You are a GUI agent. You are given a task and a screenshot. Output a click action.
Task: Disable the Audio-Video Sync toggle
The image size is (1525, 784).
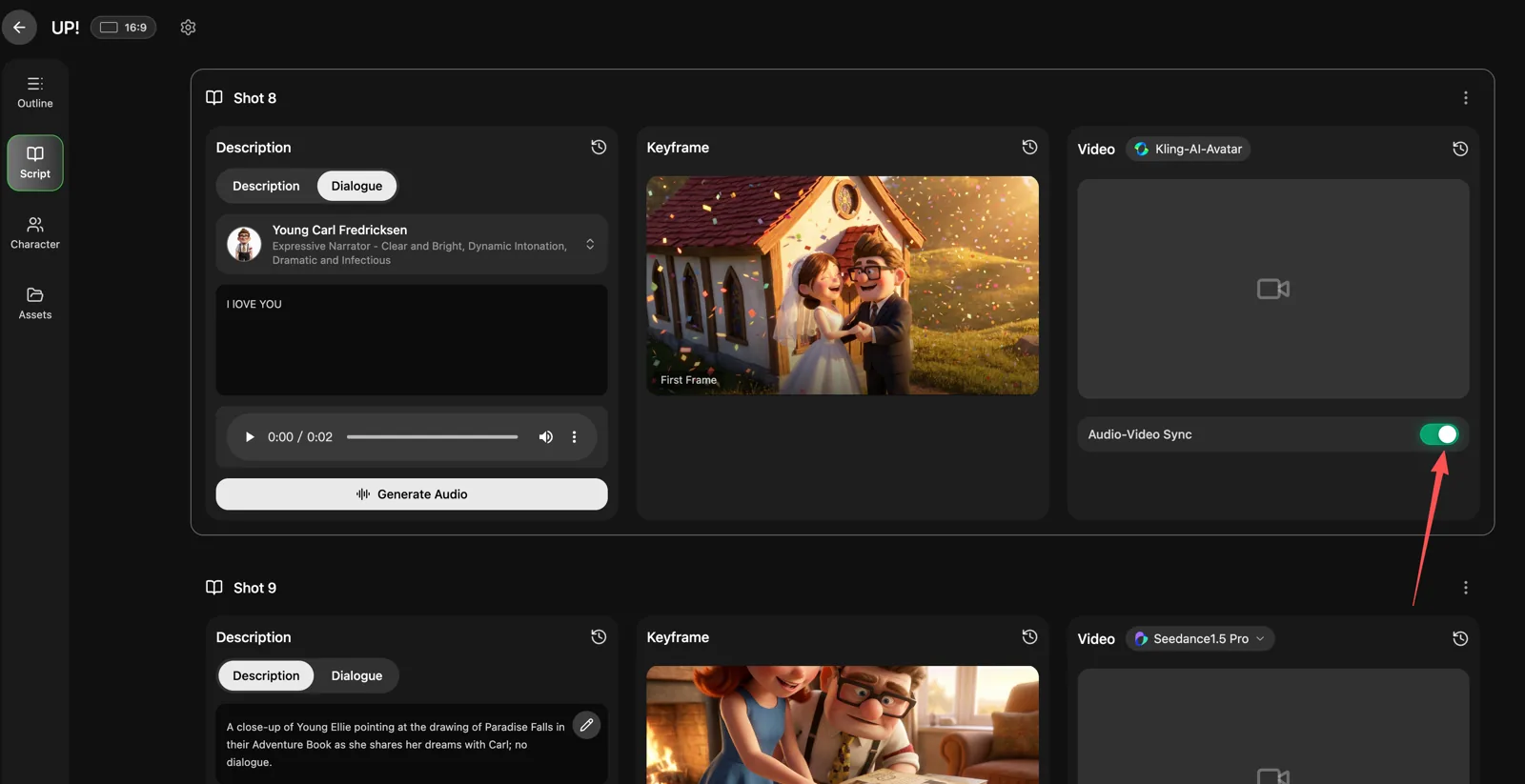(x=1438, y=434)
